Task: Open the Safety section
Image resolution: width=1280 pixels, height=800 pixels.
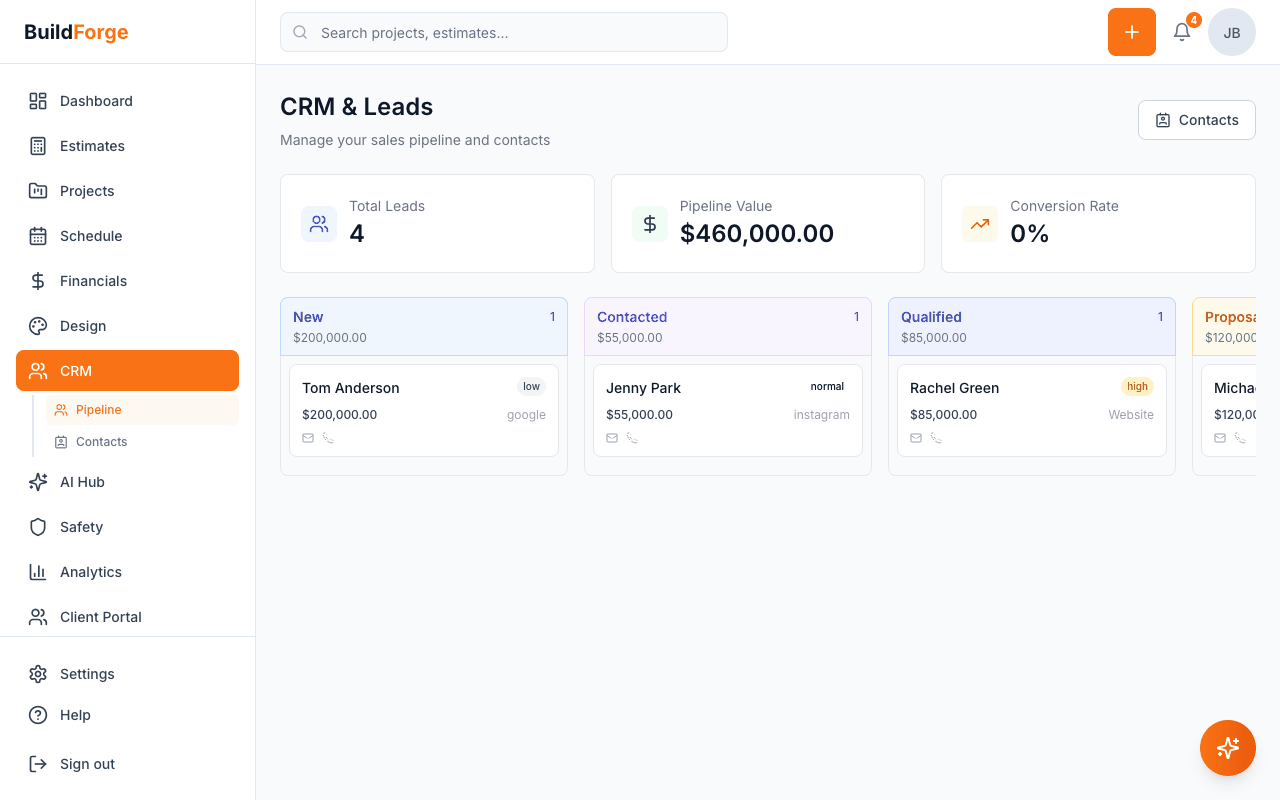Action: pos(80,527)
